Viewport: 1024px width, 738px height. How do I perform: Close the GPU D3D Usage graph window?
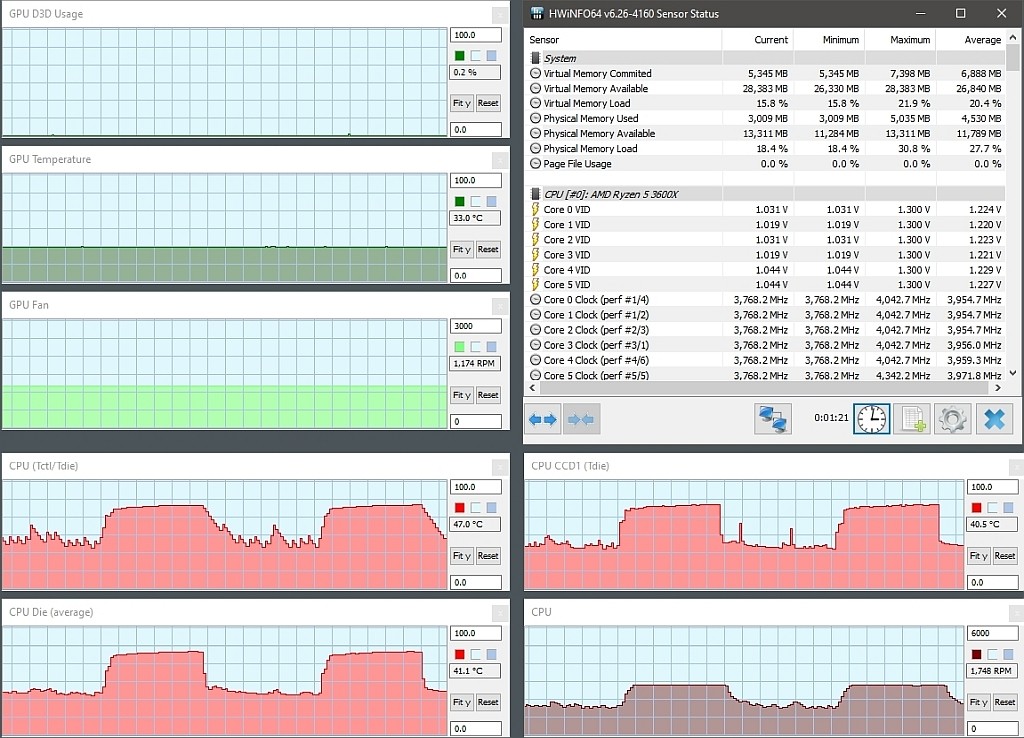(x=500, y=14)
